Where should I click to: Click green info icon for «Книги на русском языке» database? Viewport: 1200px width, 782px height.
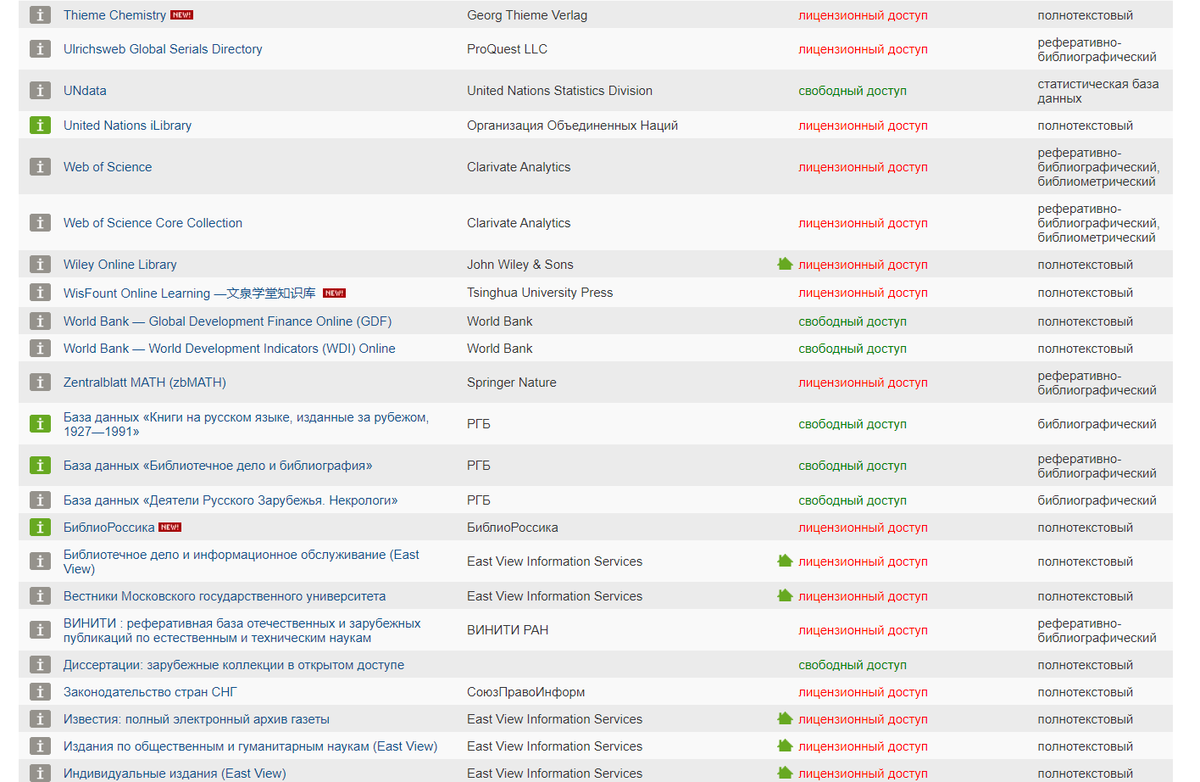[40, 424]
